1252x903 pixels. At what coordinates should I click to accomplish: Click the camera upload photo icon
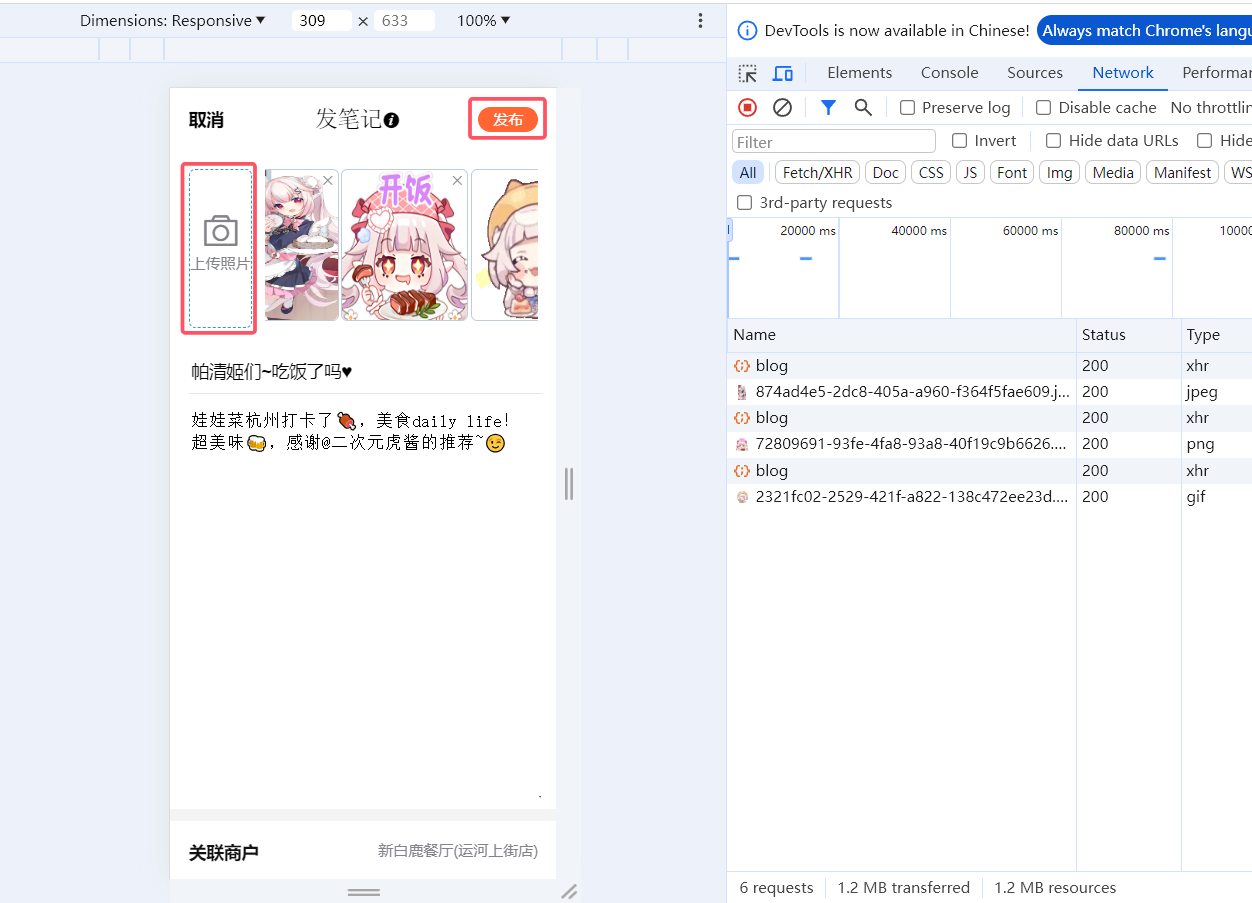220,231
